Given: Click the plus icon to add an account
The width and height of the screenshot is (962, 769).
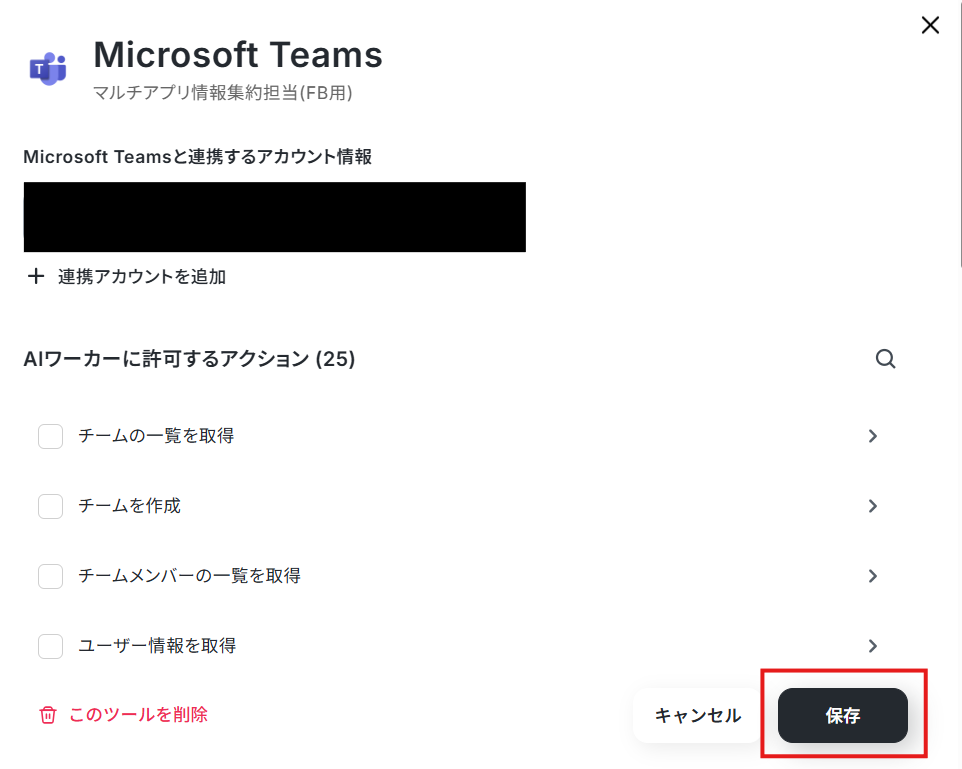Looking at the screenshot, I should (x=36, y=276).
